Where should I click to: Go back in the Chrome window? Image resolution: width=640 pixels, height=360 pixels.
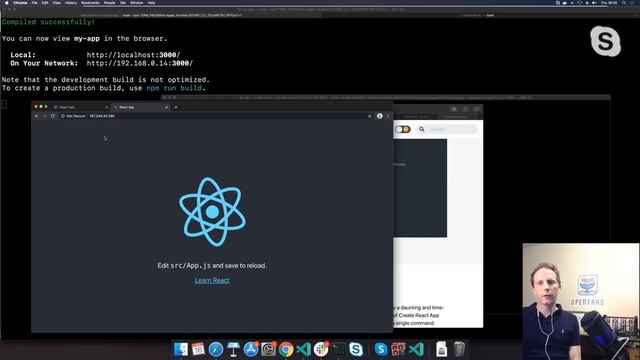coord(36,116)
